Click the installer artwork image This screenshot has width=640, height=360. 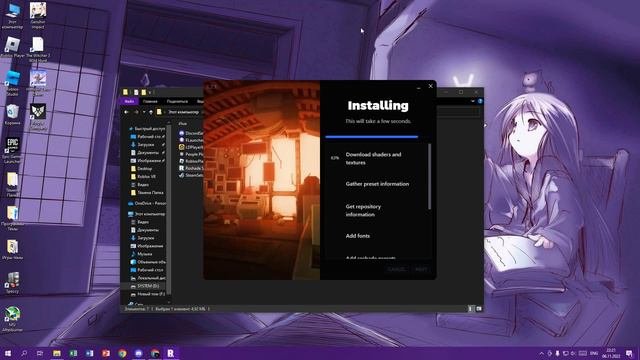[x=262, y=180]
